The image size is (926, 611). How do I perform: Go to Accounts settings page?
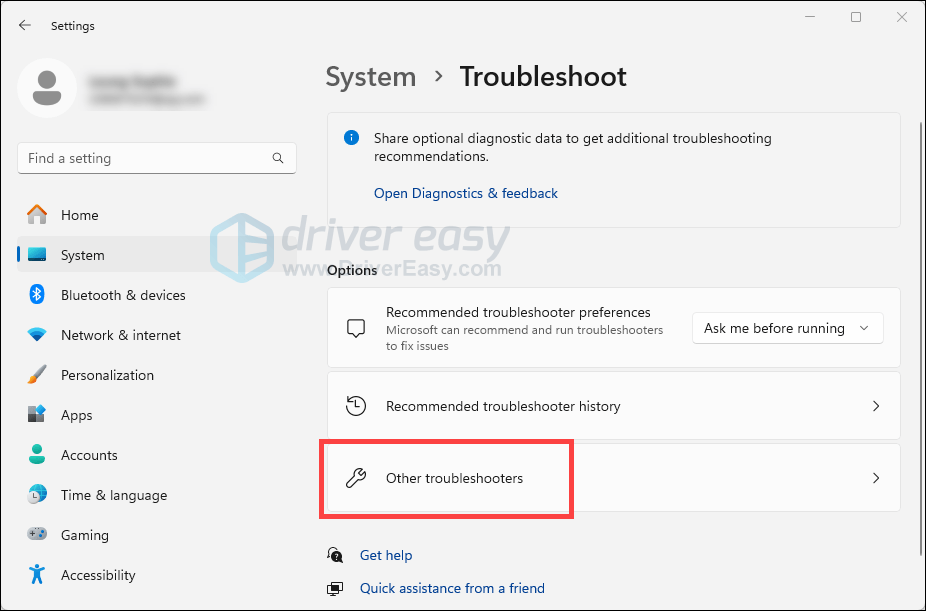coord(89,455)
